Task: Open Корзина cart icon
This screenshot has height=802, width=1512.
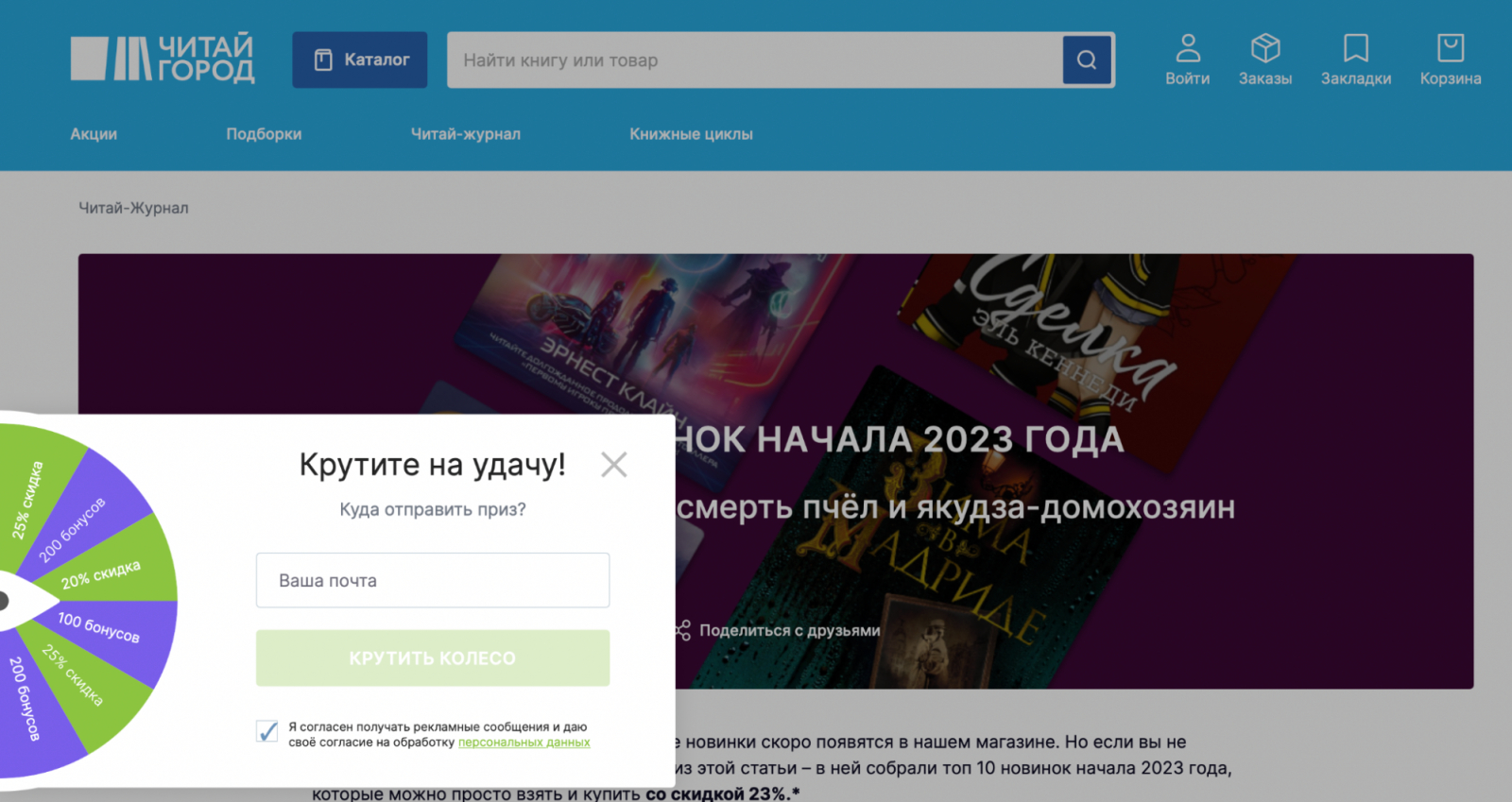Action: pyautogui.click(x=1451, y=47)
